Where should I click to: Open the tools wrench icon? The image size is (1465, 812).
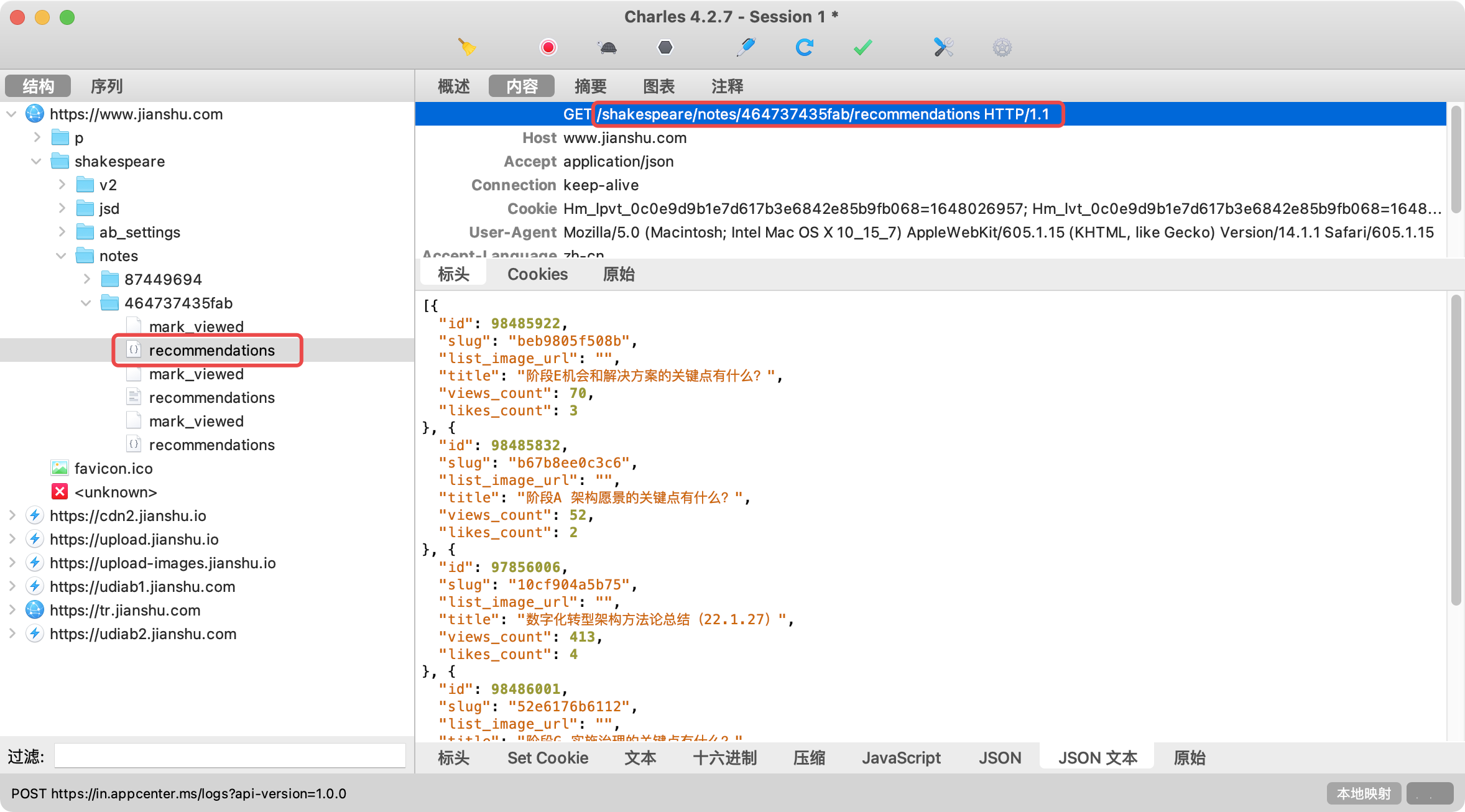tap(943, 47)
